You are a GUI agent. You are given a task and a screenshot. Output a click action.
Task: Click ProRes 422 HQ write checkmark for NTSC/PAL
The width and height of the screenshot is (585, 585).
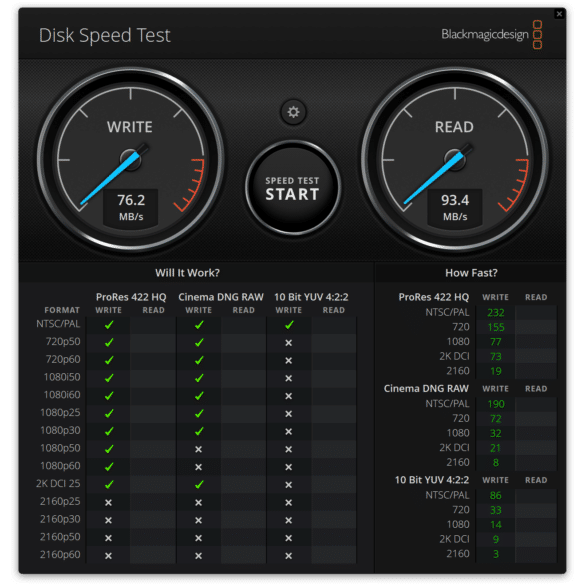(109, 325)
